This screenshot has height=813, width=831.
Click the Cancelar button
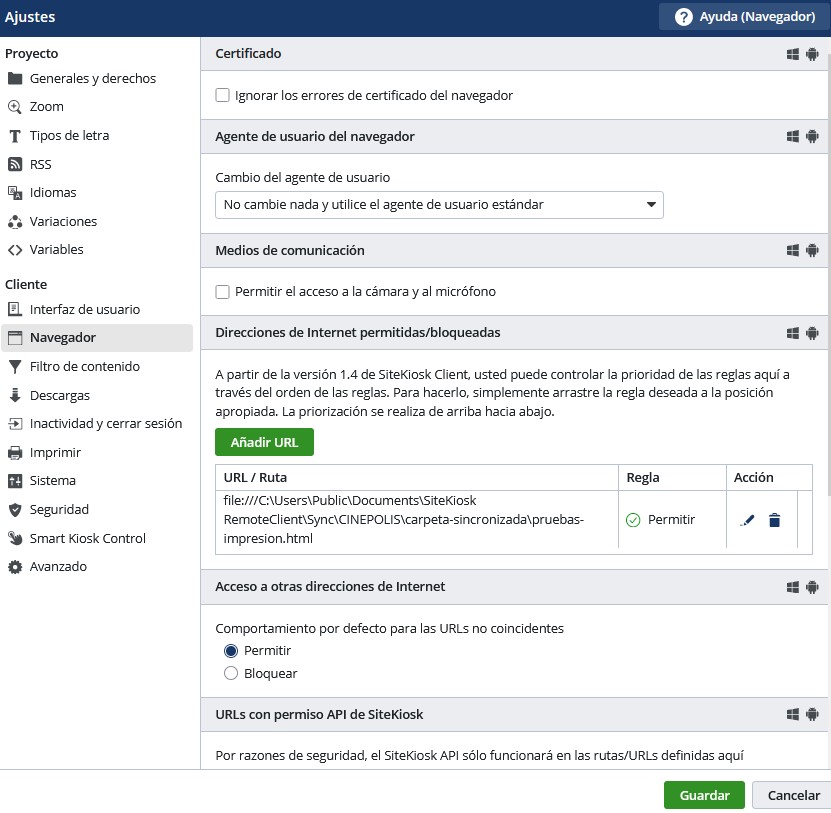[792, 795]
